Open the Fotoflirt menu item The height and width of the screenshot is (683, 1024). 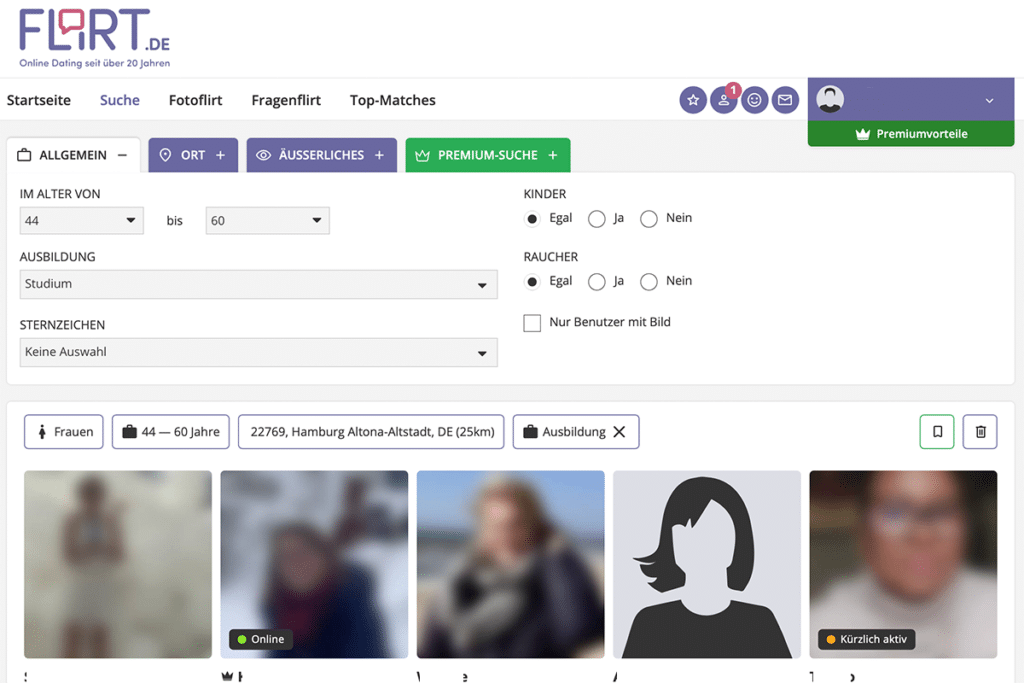195,100
